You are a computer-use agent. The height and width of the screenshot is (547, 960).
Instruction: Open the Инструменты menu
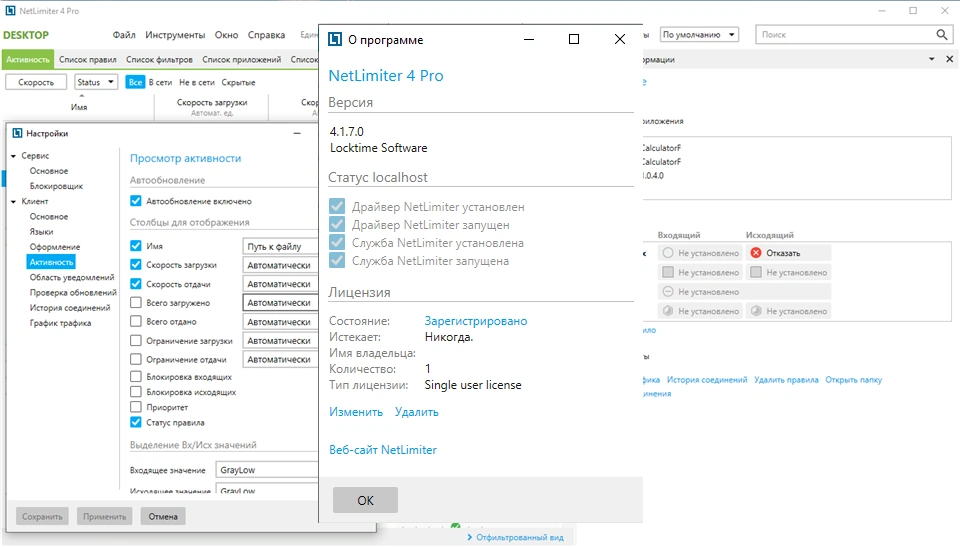click(x=175, y=35)
